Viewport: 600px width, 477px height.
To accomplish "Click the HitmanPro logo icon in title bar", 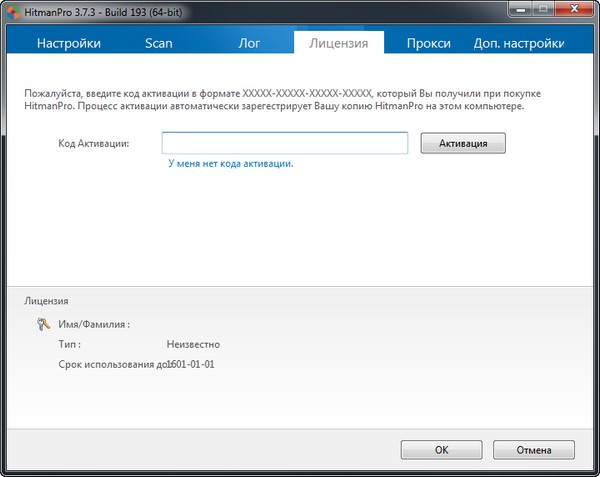I will click(x=13, y=13).
